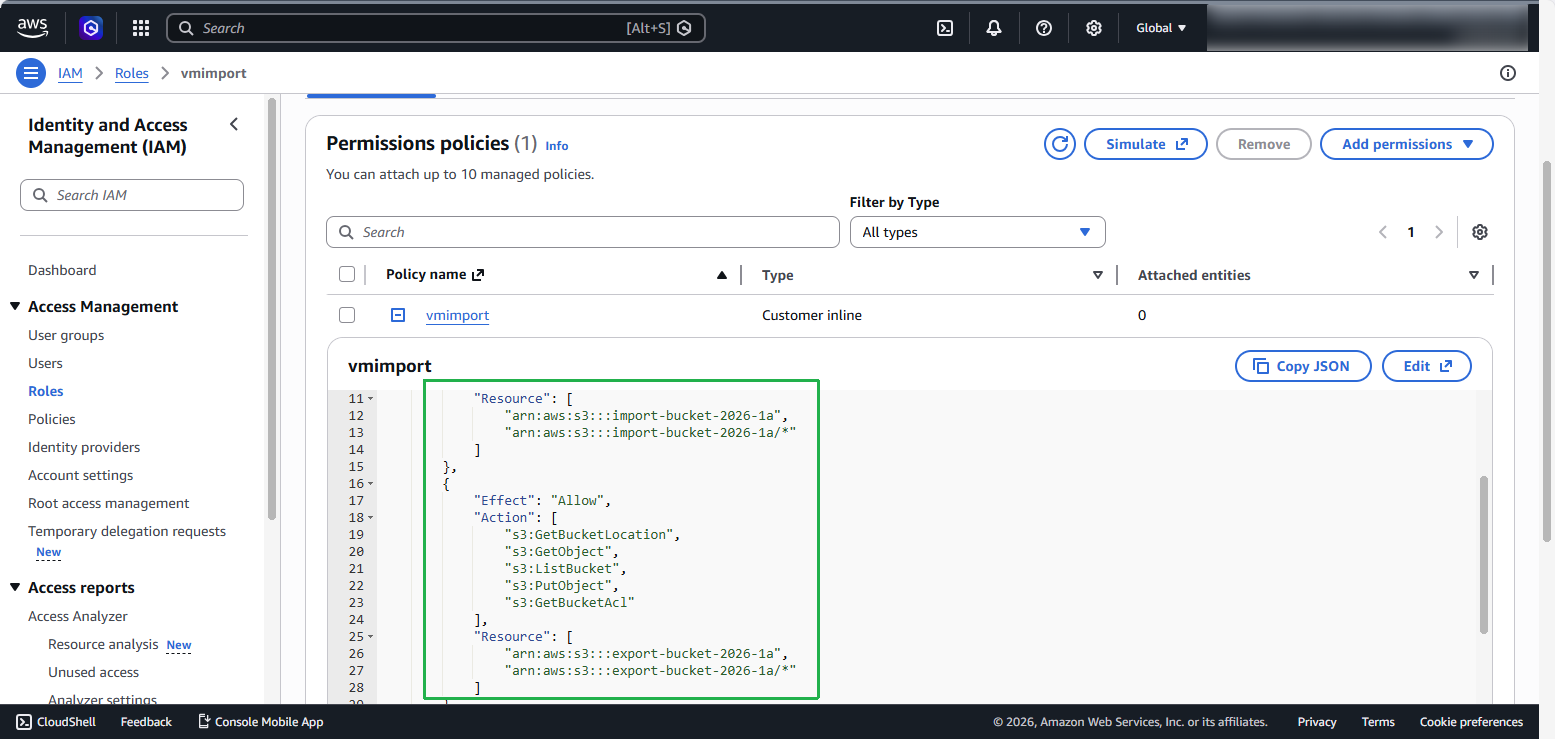Open Identity providers in sidebar
This screenshot has height=739, width=1555.
pos(84,447)
